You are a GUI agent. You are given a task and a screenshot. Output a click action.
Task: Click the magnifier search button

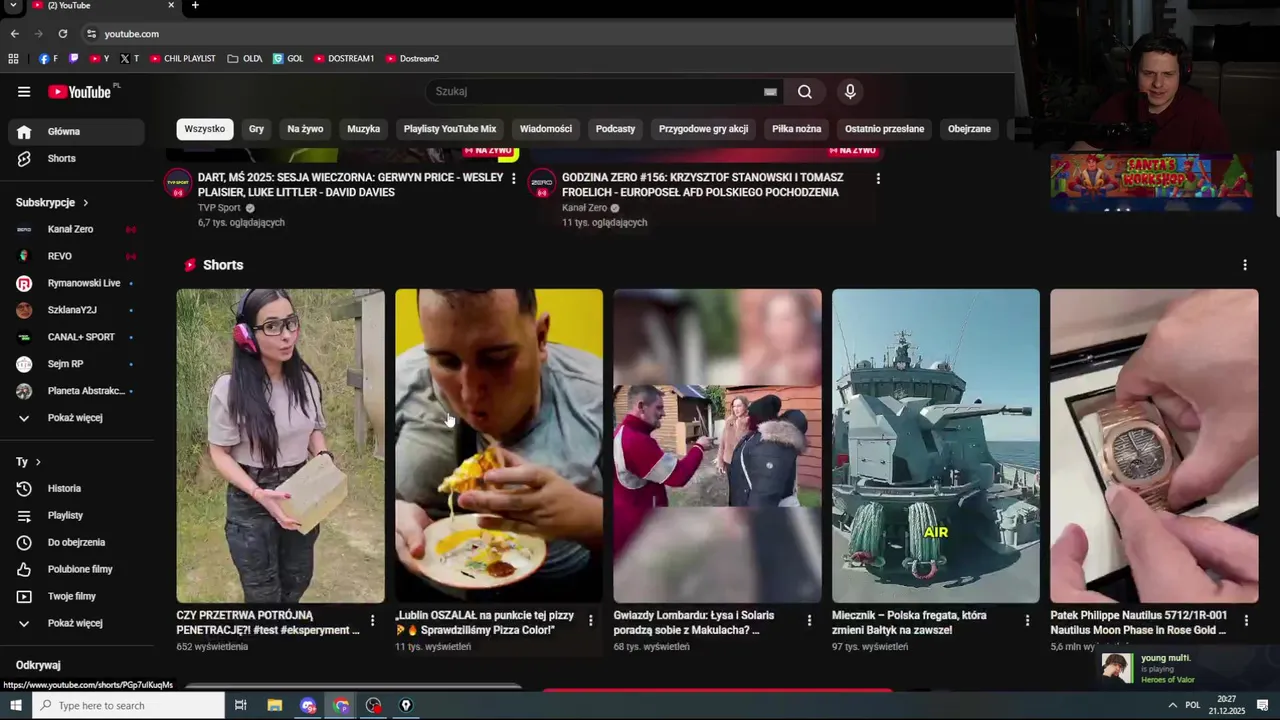pos(805,92)
